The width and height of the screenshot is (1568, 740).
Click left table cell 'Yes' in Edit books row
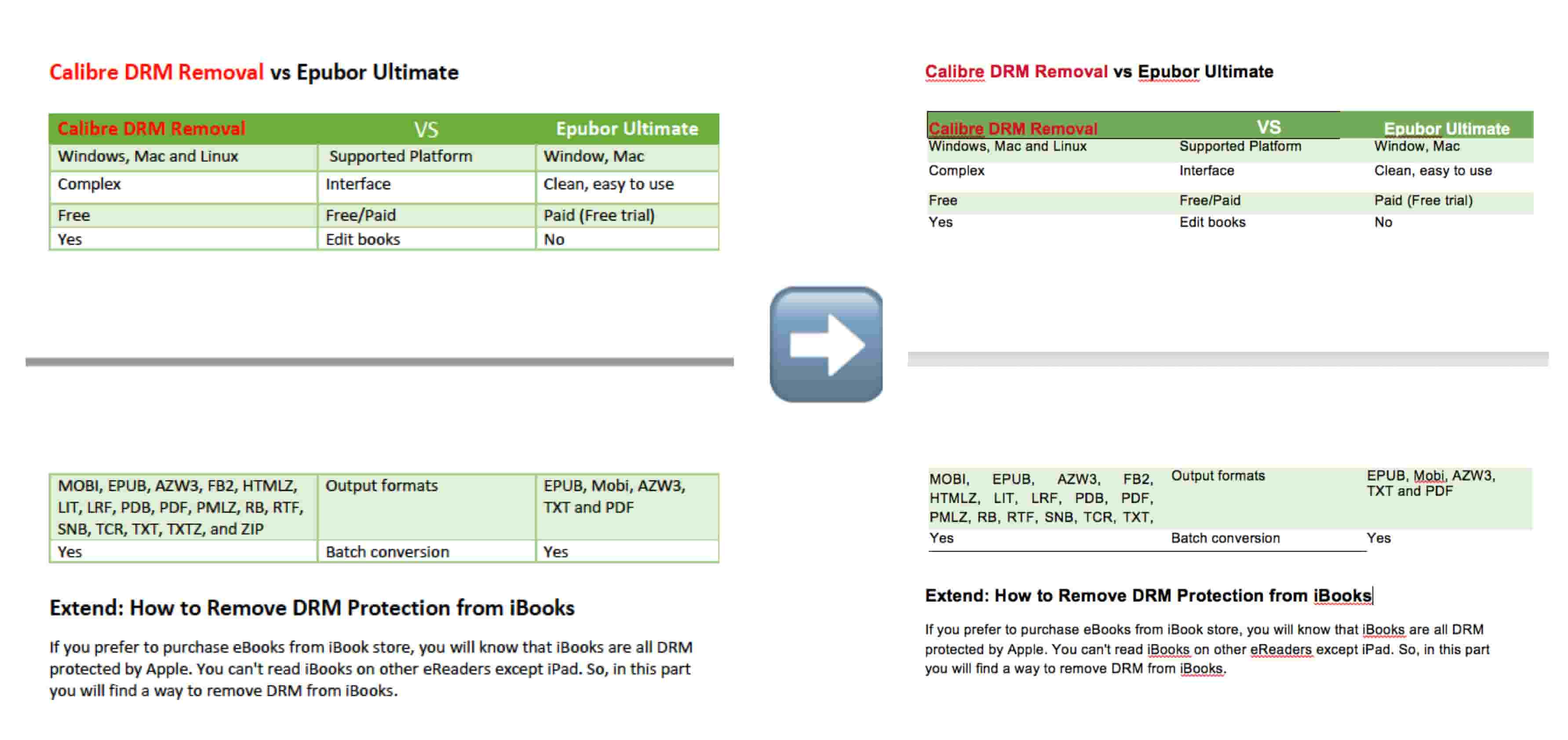[69, 239]
